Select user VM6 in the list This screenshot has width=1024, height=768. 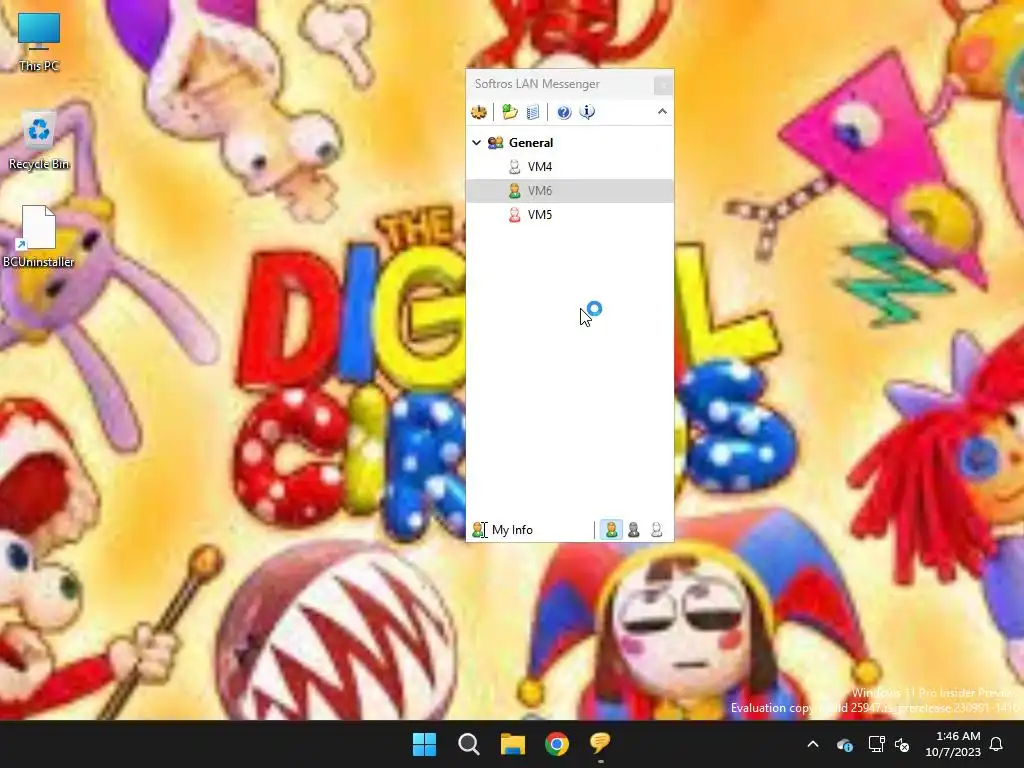point(569,191)
